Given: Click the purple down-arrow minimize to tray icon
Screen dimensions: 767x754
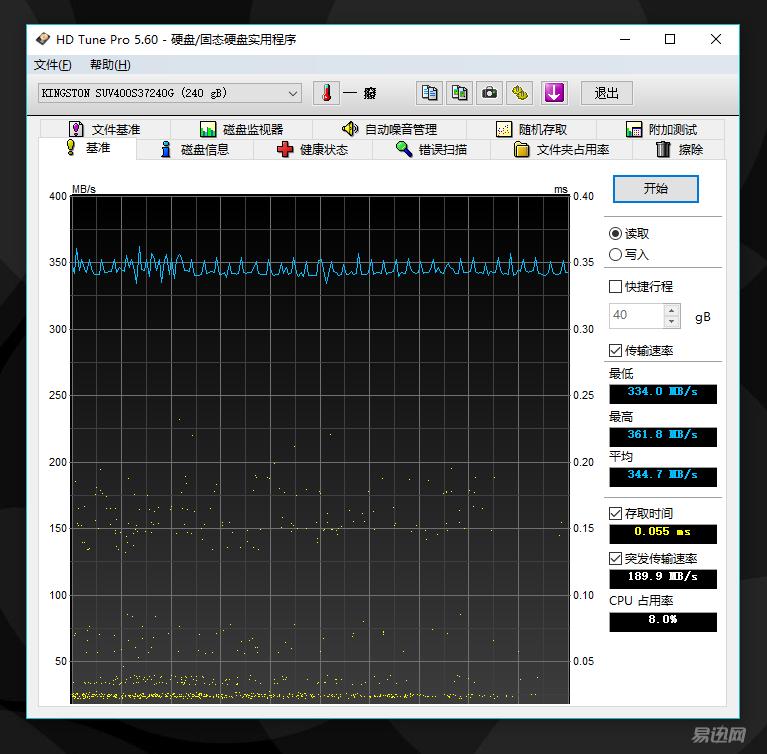Looking at the screenshot, I should [554, 93].
